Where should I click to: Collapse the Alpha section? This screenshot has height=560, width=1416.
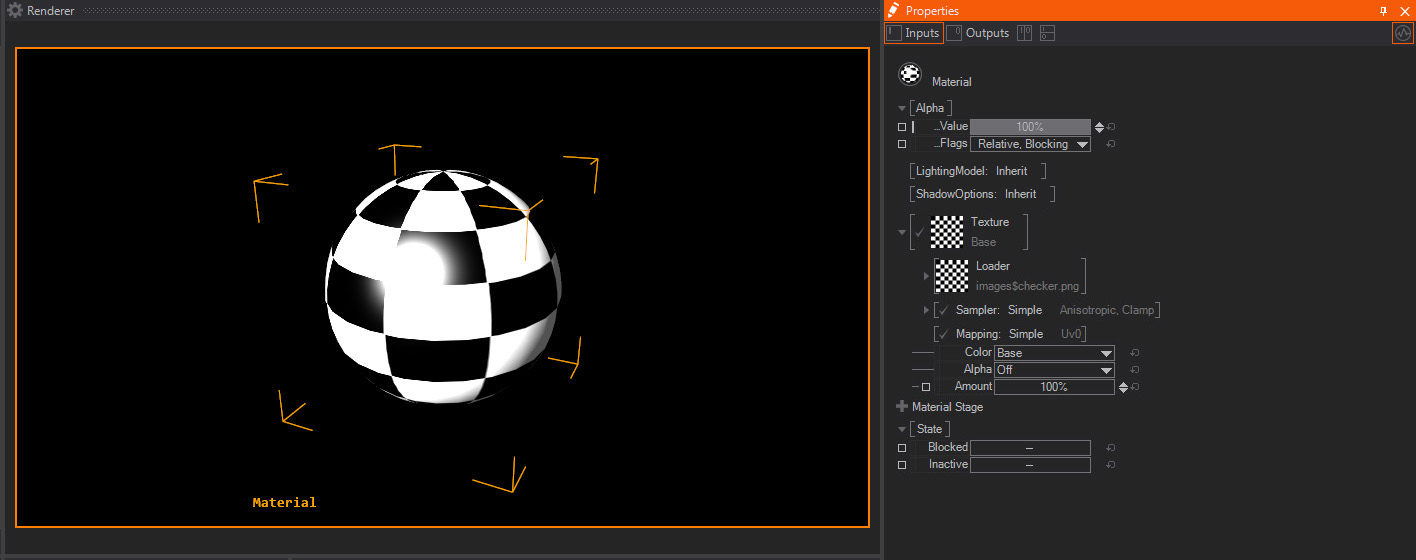pos(902,108)
